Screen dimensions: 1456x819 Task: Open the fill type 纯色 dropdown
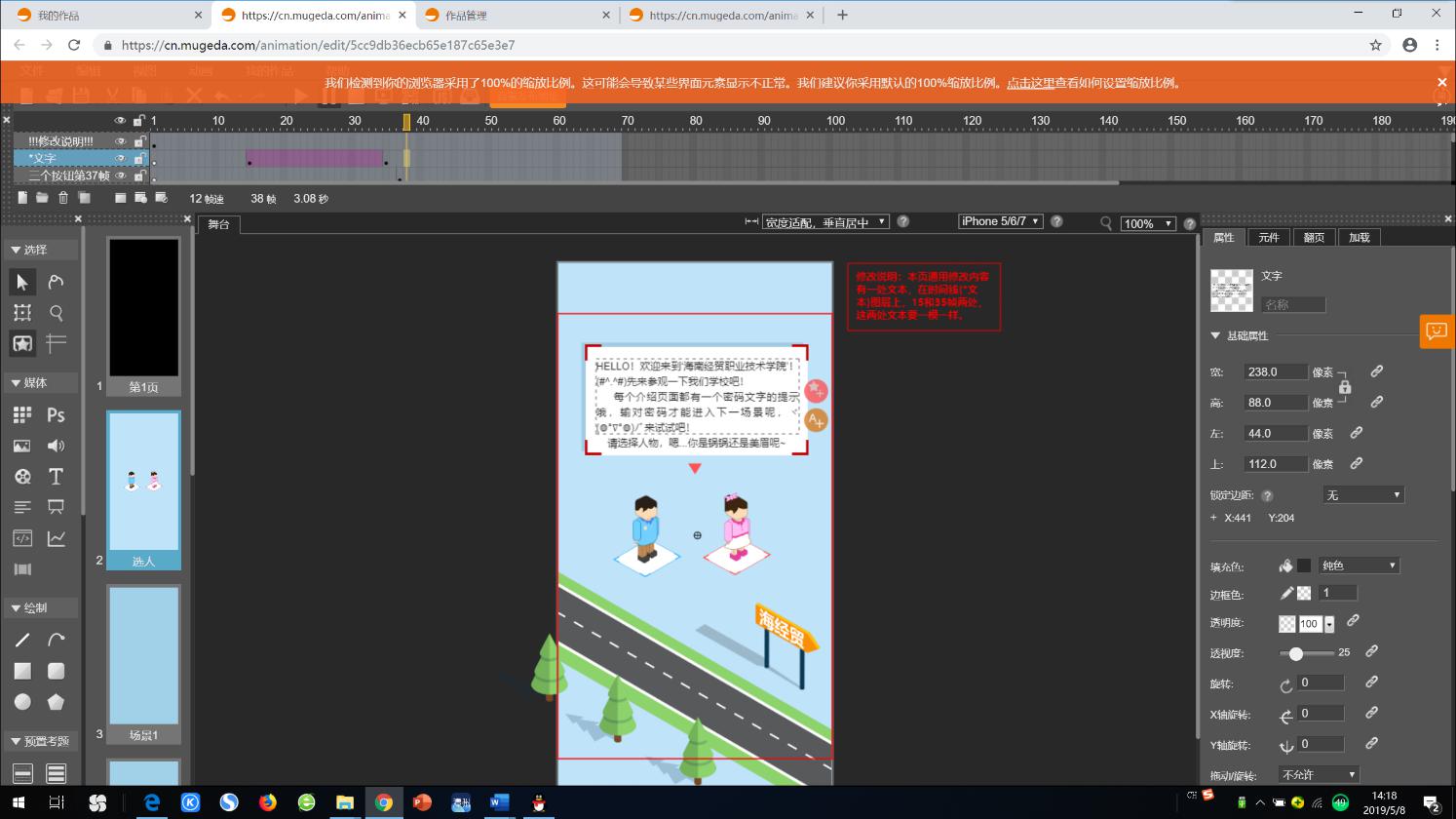pos(1359,565)
